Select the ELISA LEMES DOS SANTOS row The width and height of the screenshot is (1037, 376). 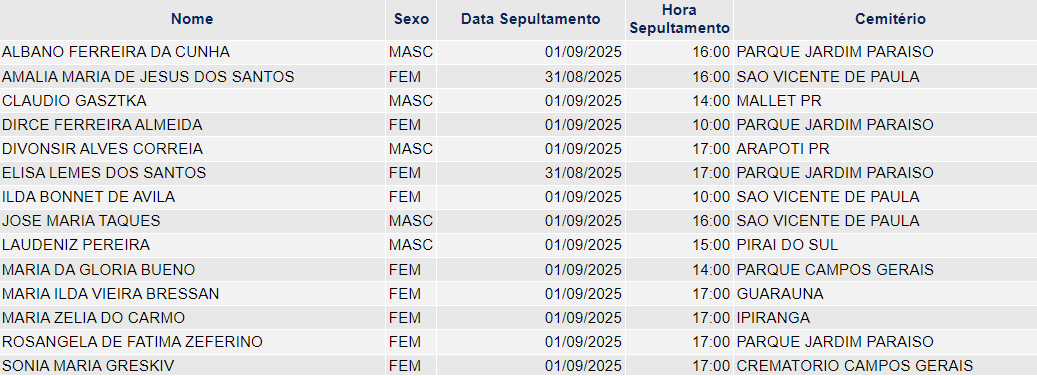pyautogui.click(x=518, y=173)
